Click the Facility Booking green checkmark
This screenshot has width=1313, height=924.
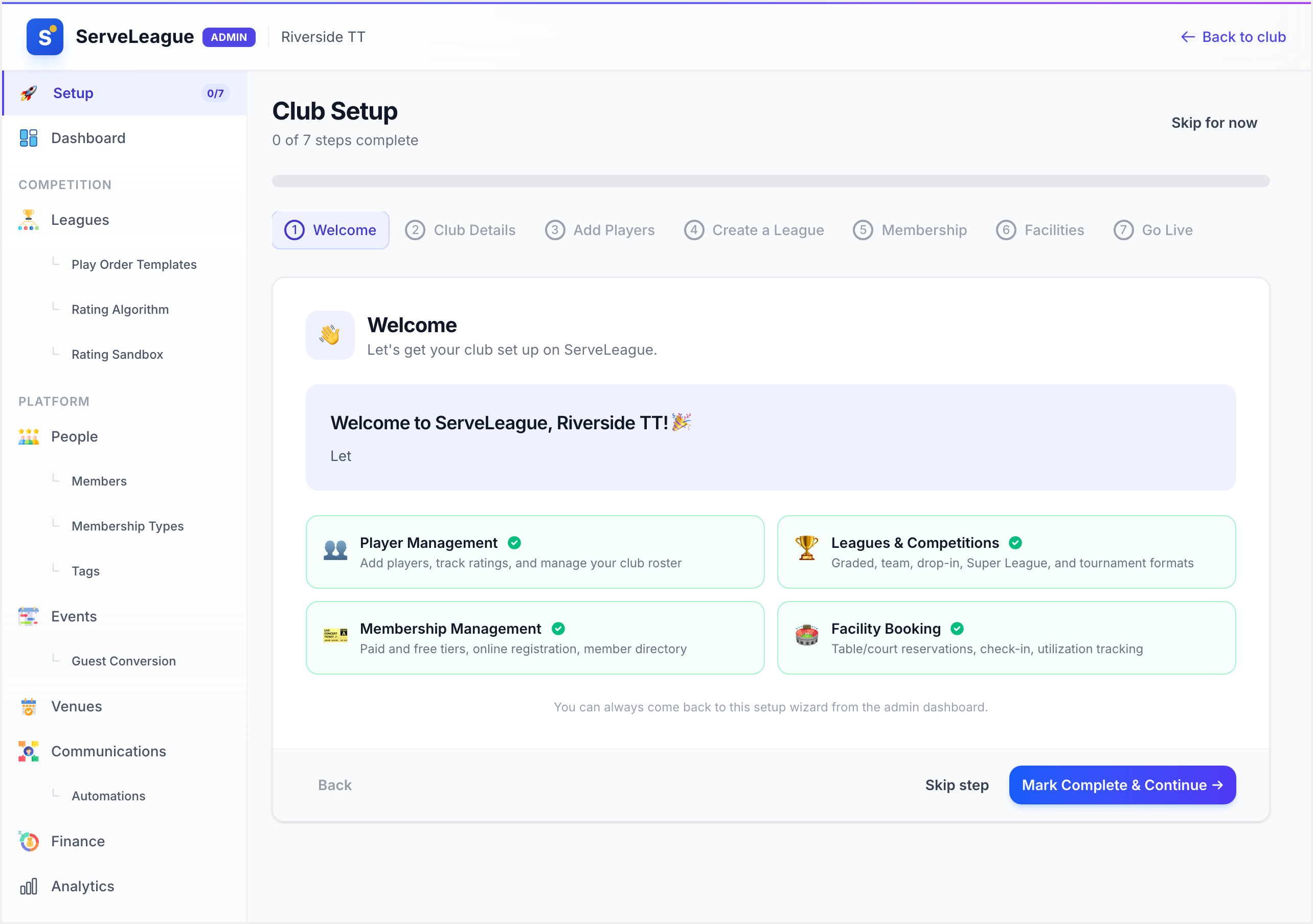pyautogui.click(x=957, y=629)
